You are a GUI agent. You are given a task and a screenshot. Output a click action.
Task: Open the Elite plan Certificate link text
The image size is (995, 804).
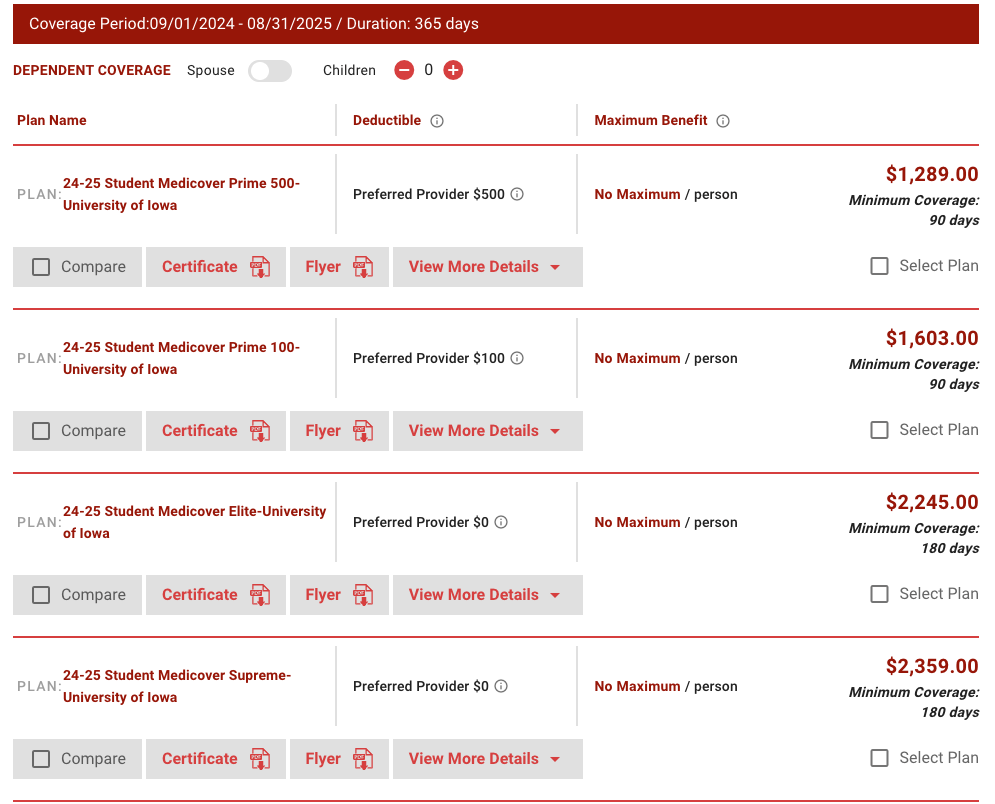point(199,595)
